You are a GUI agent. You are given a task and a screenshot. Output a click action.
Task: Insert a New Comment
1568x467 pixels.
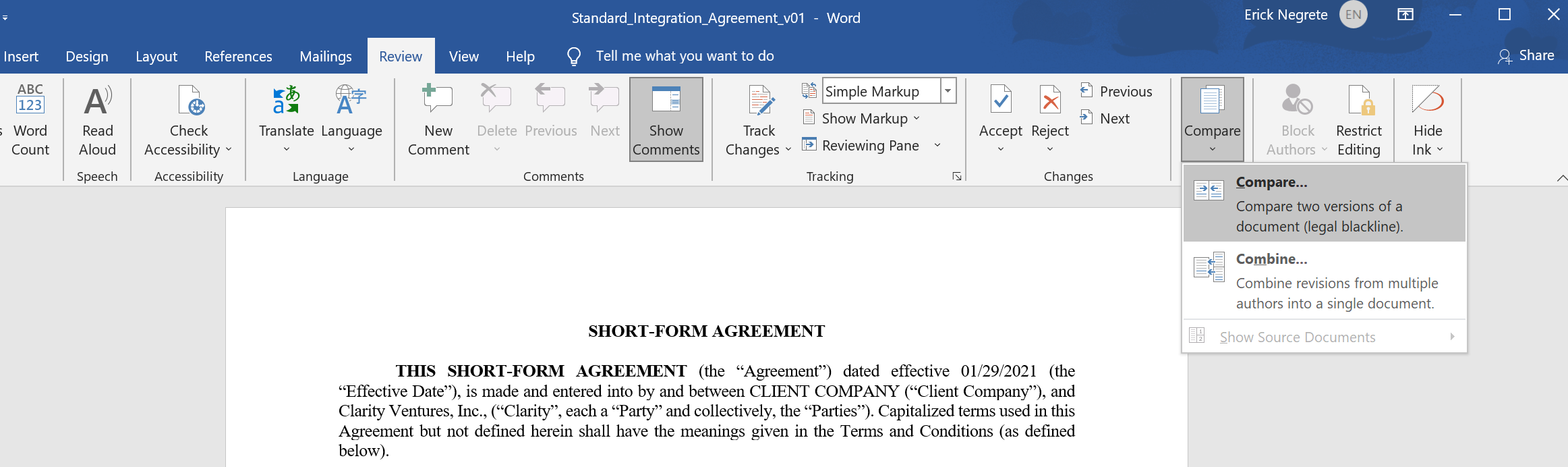click(x=438, y=120)
